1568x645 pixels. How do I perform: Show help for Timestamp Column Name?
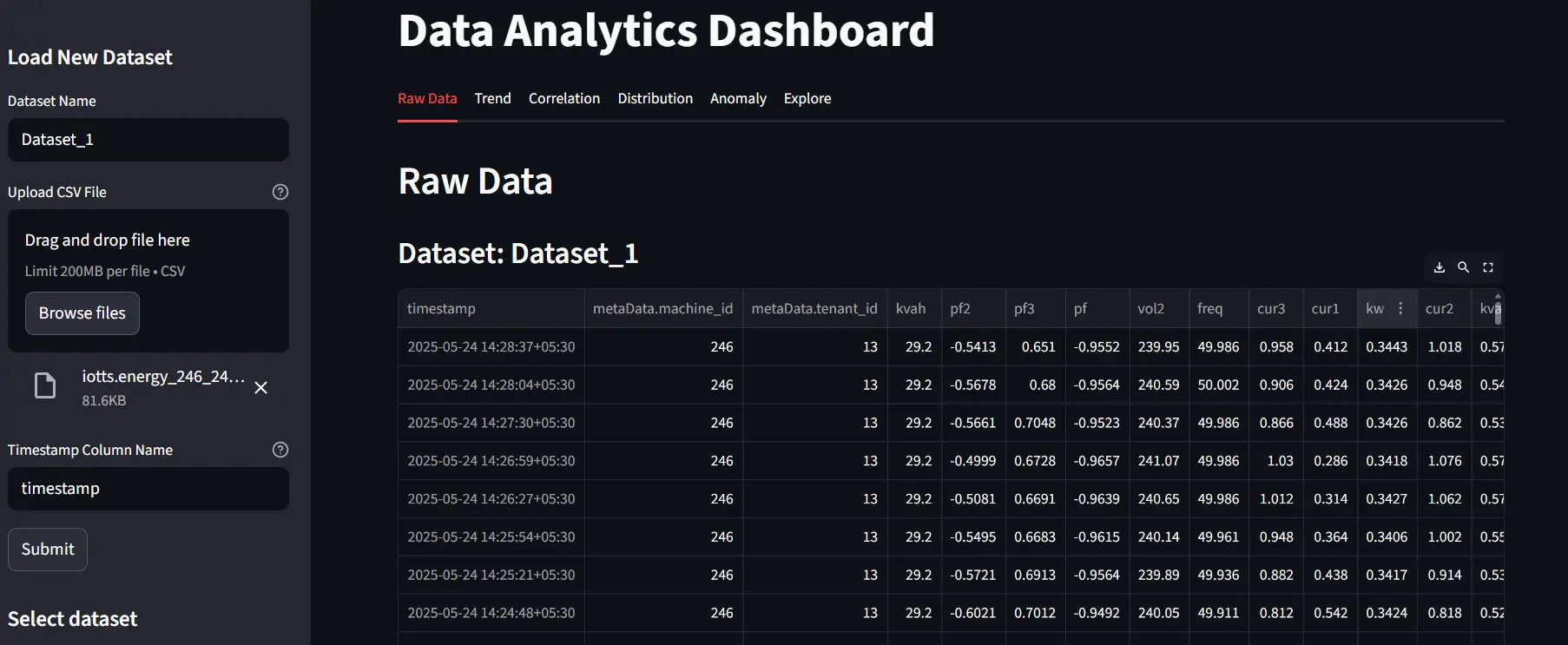tap(280, 450)
